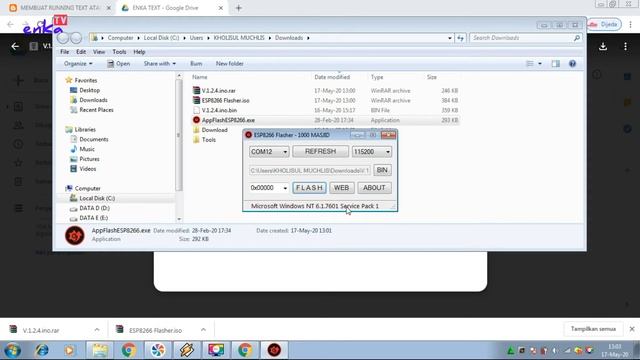Open the 0x00000 address dropdown

[269, 188]
